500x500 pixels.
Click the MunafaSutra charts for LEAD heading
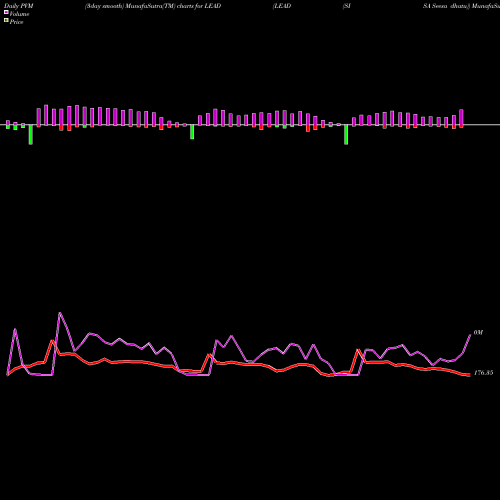pyautogui.click(x=153, y=6)
